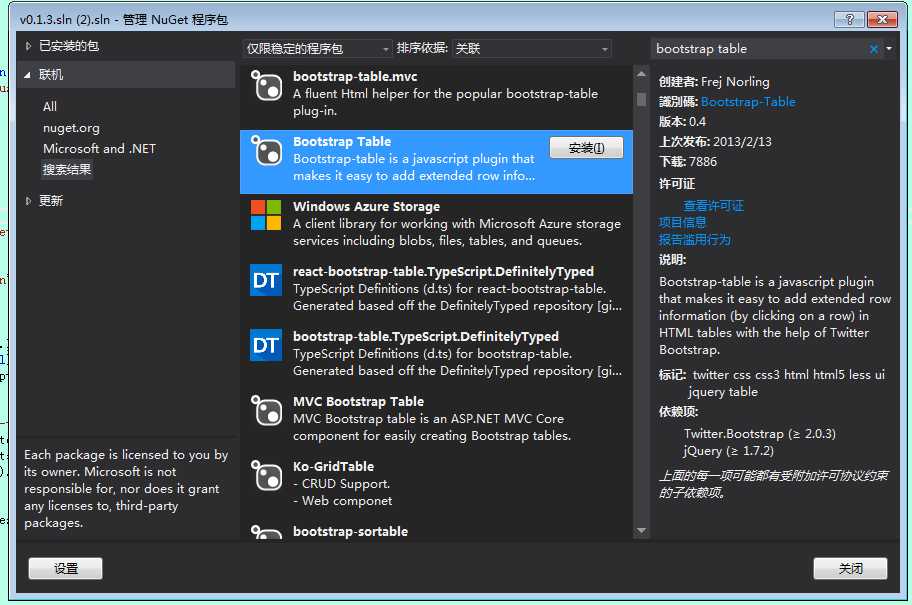Click the react-bootstrap-table DT icon
This screenshot has height=605, width=912.
[x=266, y=280]
